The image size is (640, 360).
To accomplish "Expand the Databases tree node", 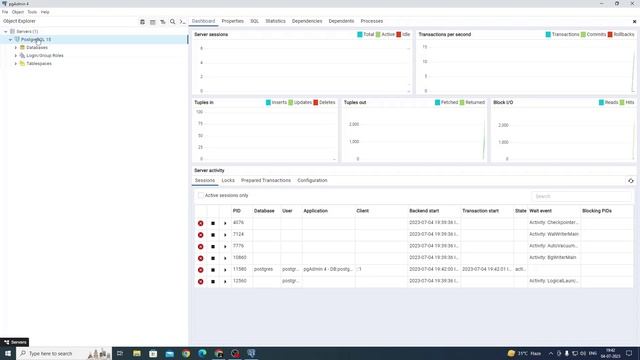I will tap(16, 48).
